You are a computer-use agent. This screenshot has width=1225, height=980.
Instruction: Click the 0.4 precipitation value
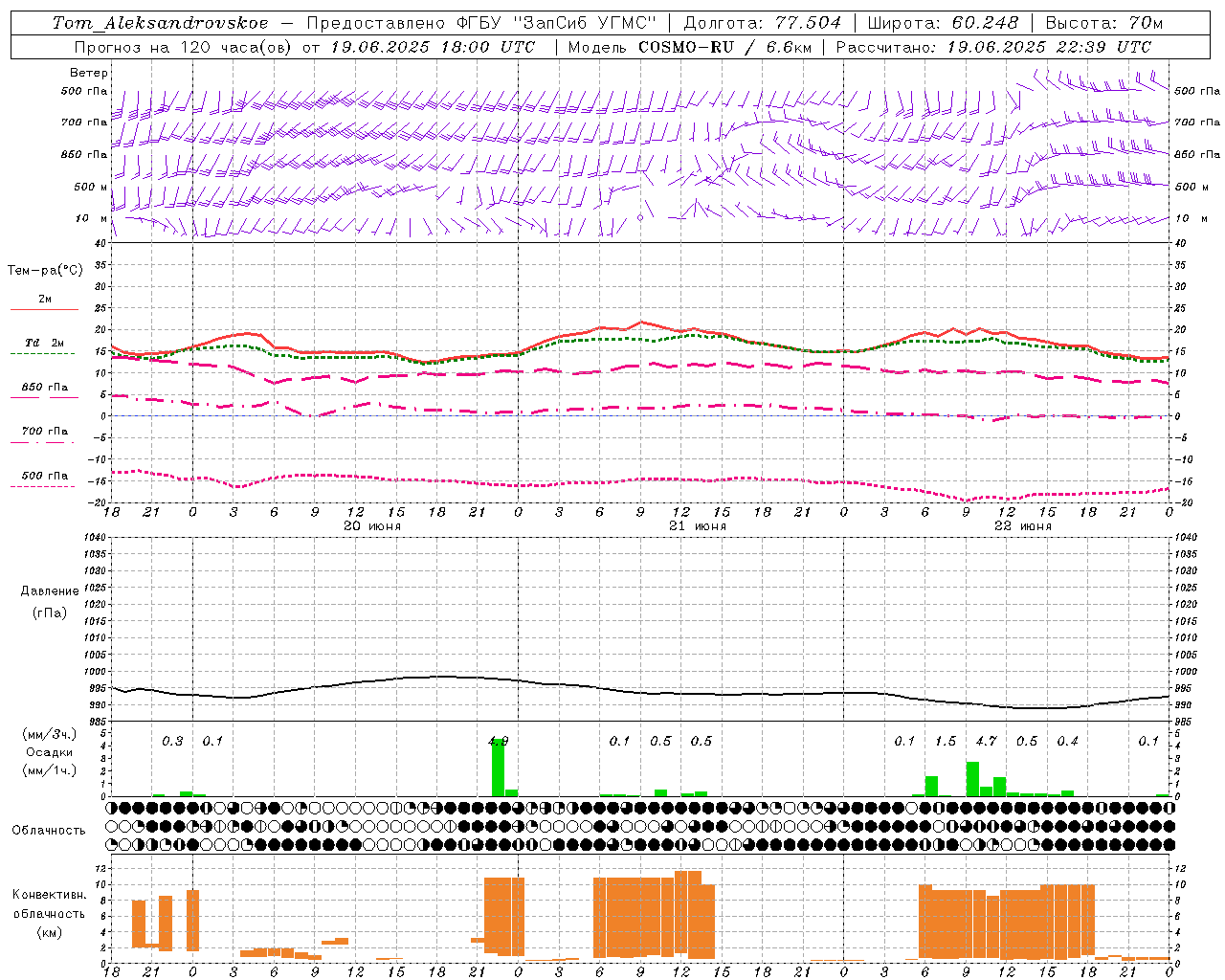[1067, 742]
